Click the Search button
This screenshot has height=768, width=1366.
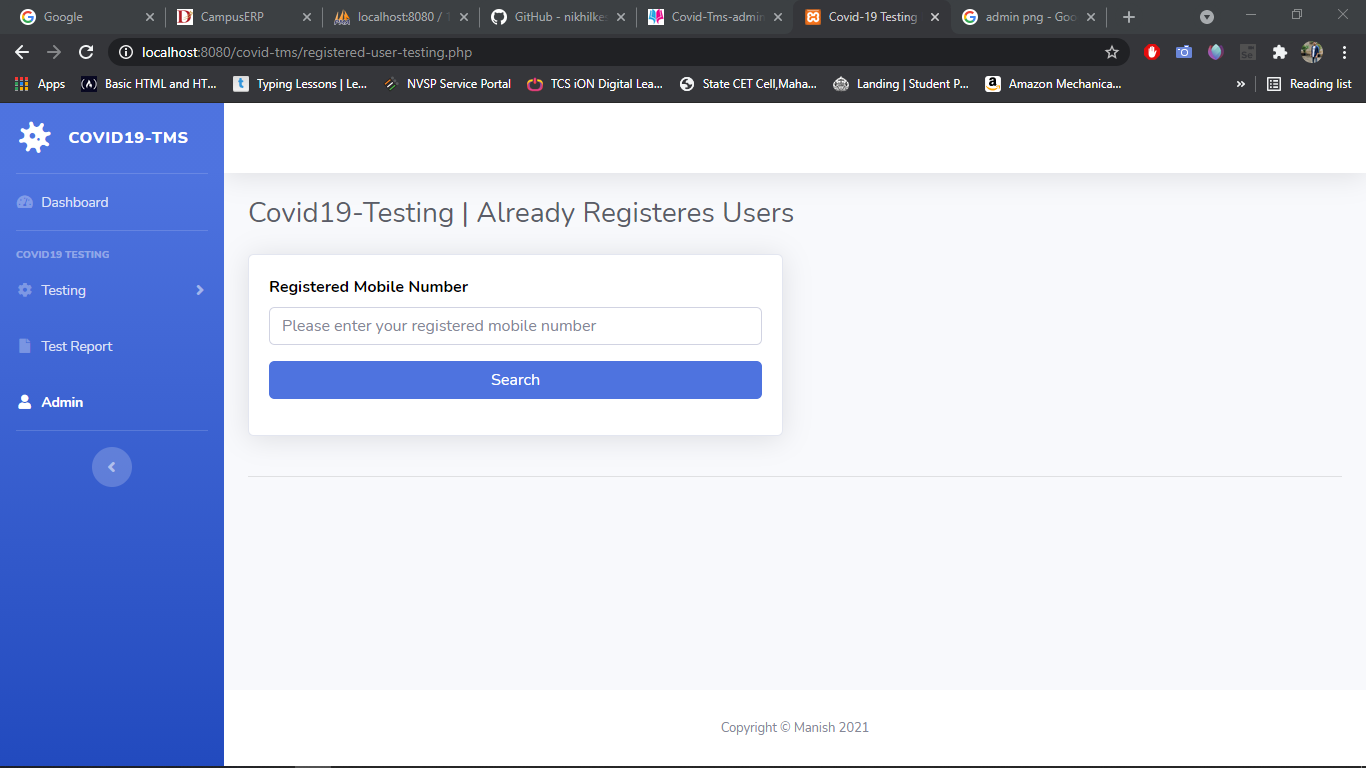(514, 380)
